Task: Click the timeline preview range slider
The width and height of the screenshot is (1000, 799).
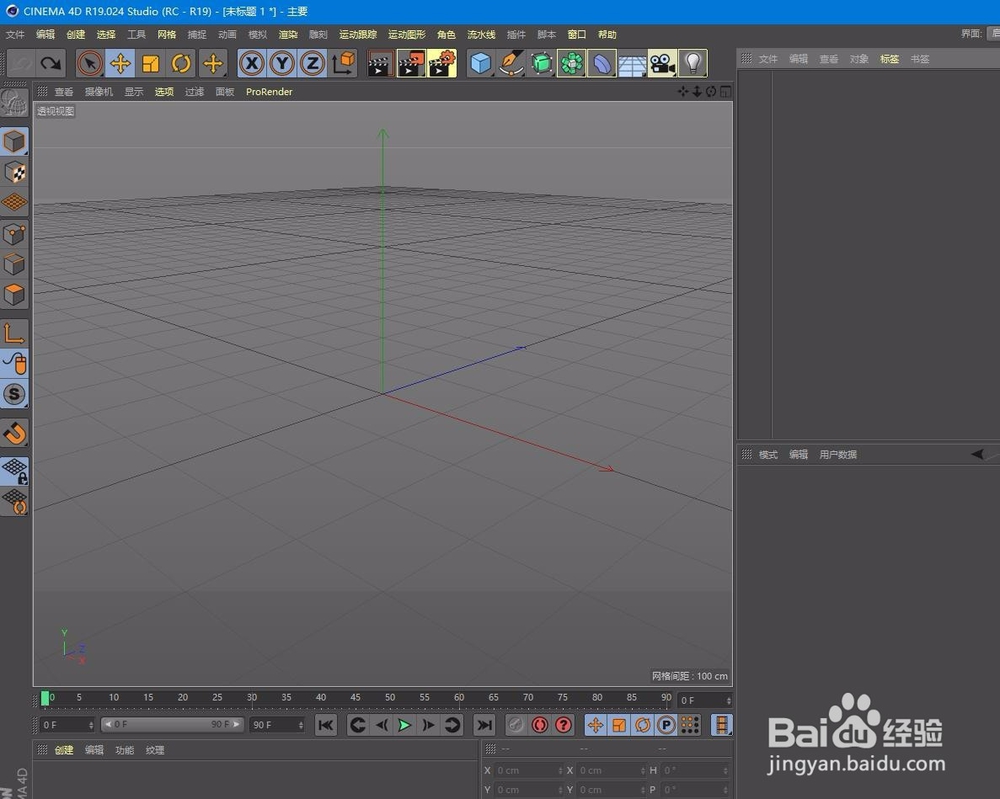Action: 172,724
